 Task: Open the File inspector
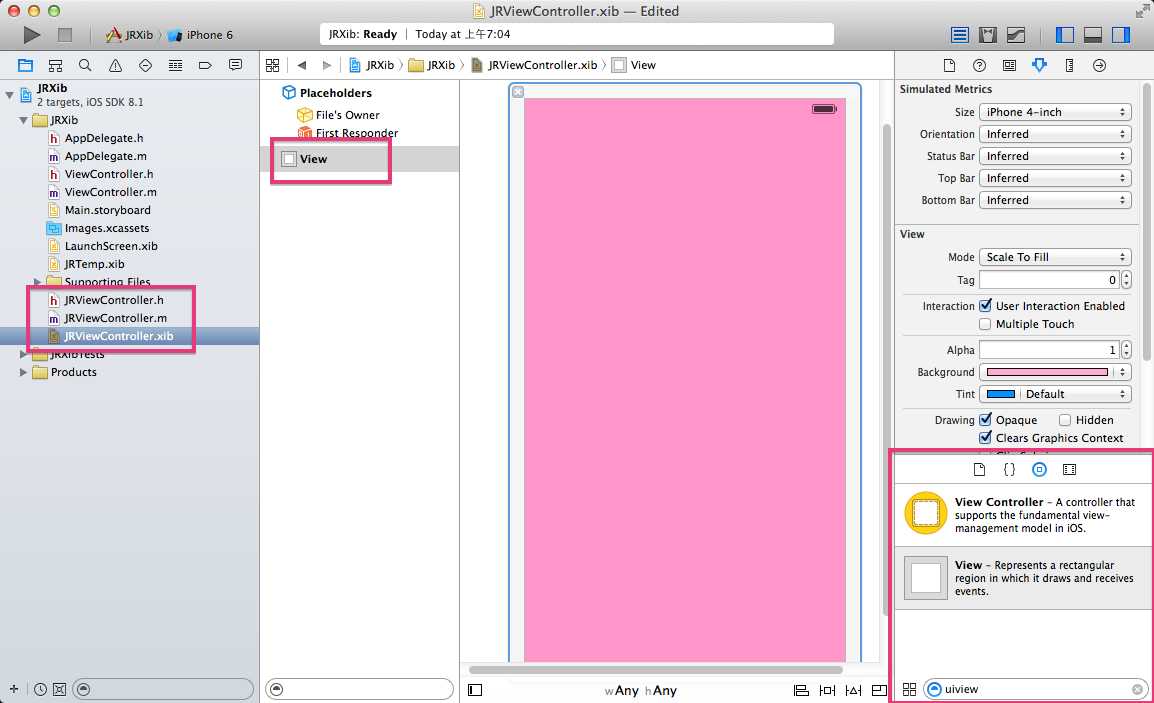949,66
